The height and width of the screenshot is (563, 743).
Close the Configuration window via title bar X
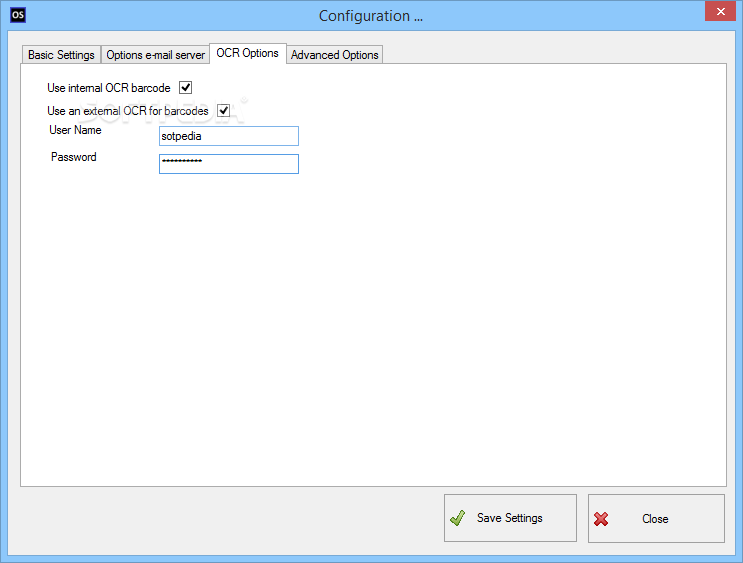click(720, 11)
